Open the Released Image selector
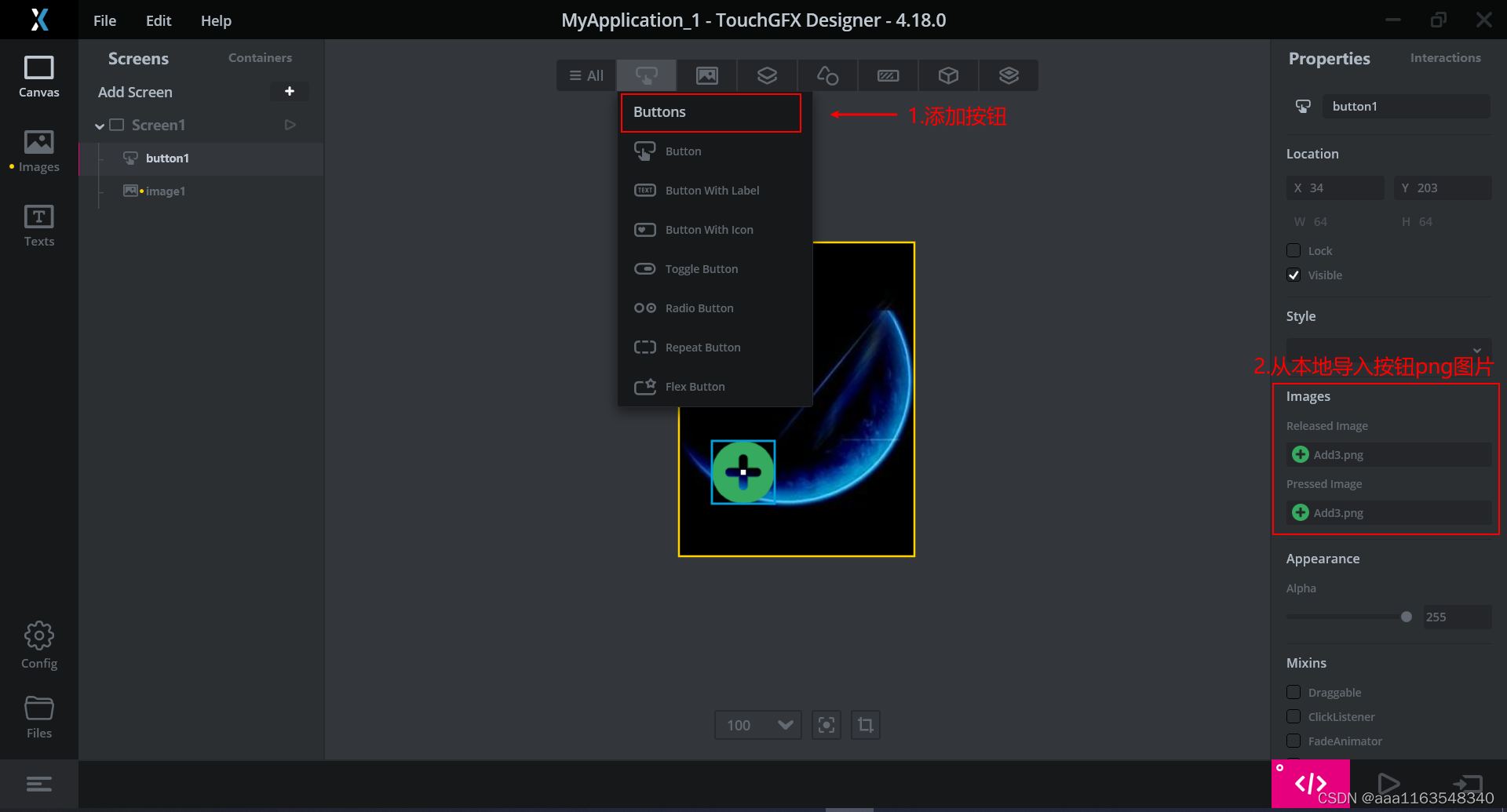The height and width of the screenshot is (812, 1507). click(x=1388, y=454)
